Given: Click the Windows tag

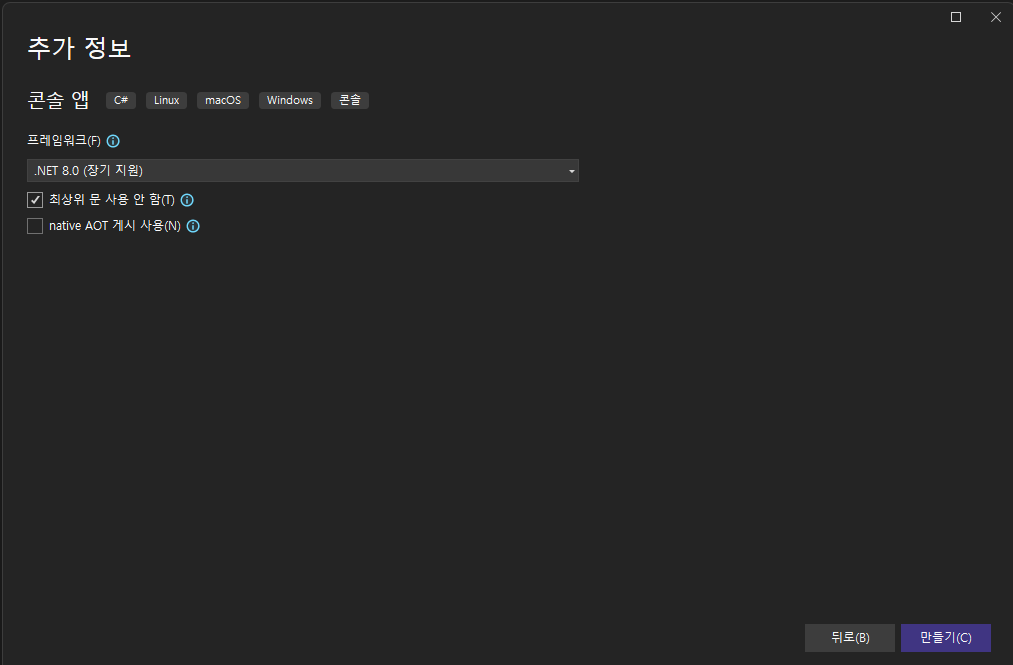Looking at the screenshot, I should pos(290,100).
